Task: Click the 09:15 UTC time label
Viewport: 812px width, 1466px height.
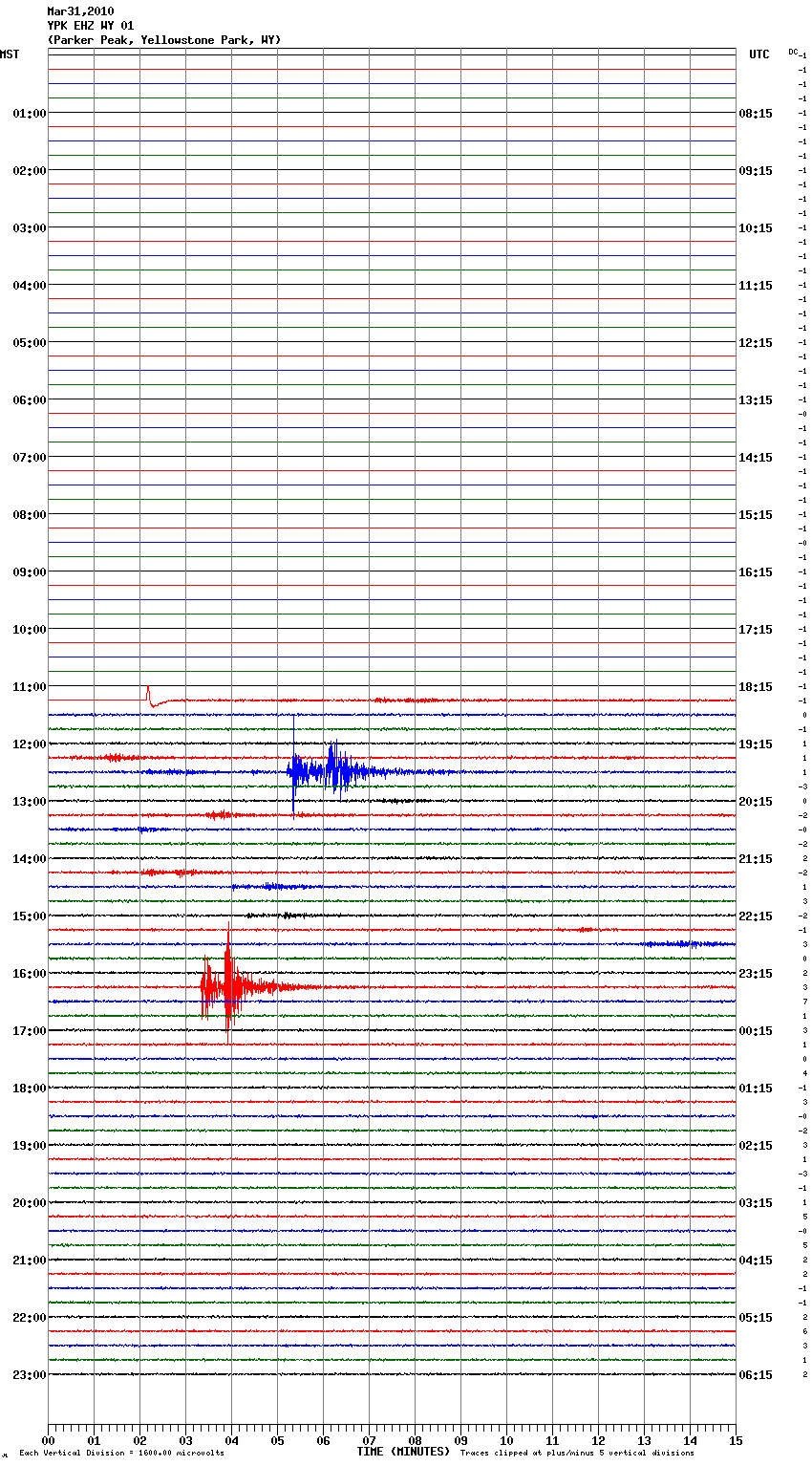Action: [756, 171]
